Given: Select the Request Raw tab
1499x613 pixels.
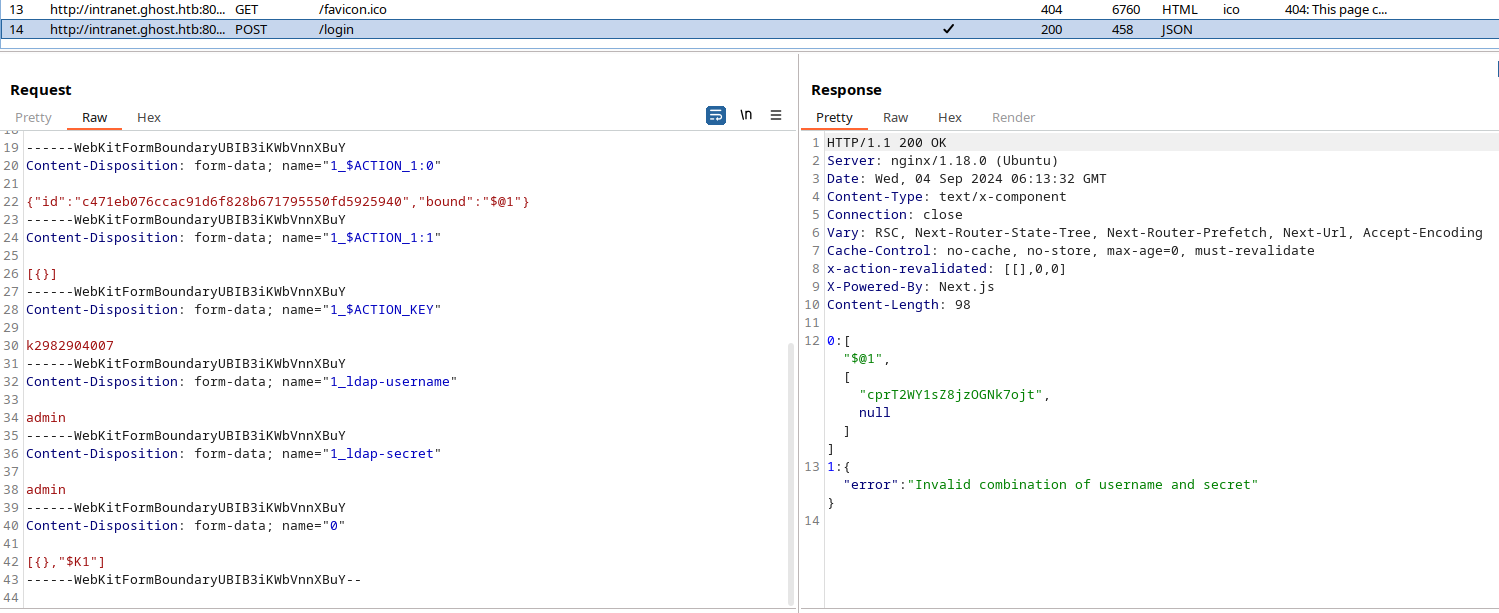Looking at the screenshot, I should (95, 117).
